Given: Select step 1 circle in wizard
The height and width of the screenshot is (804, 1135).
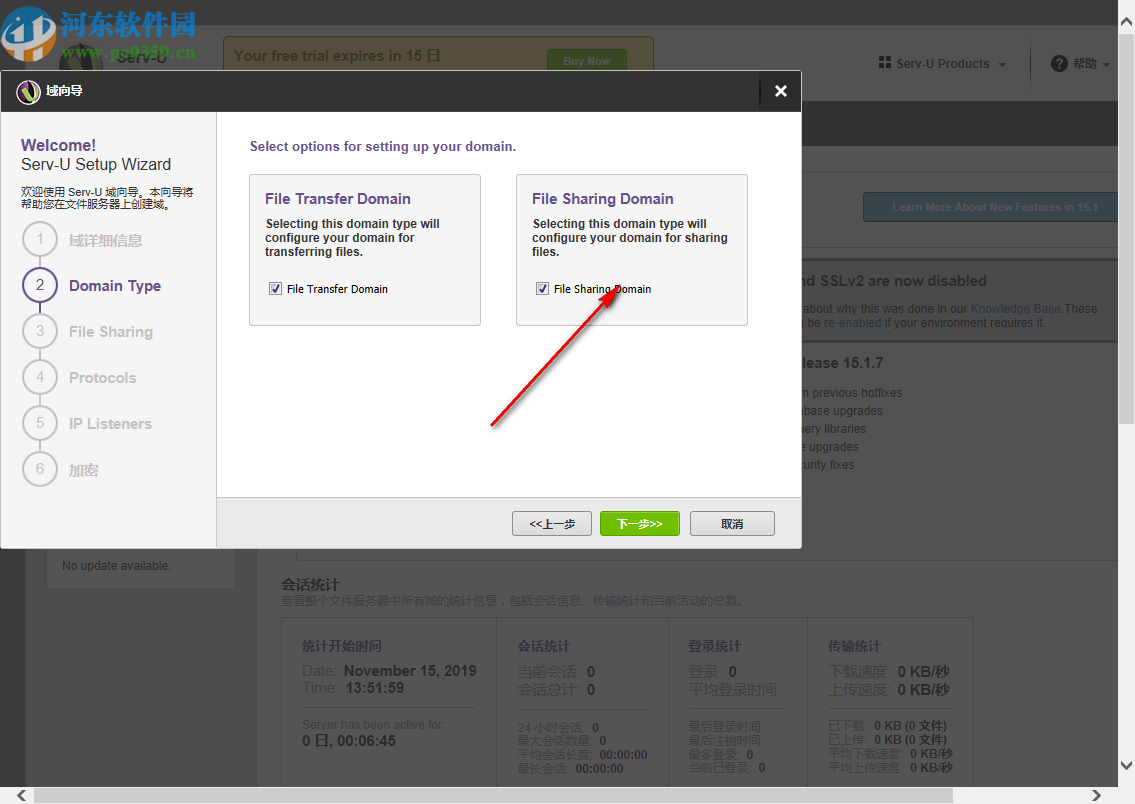Looking at the screenshot, I should (x=40, y=240).
